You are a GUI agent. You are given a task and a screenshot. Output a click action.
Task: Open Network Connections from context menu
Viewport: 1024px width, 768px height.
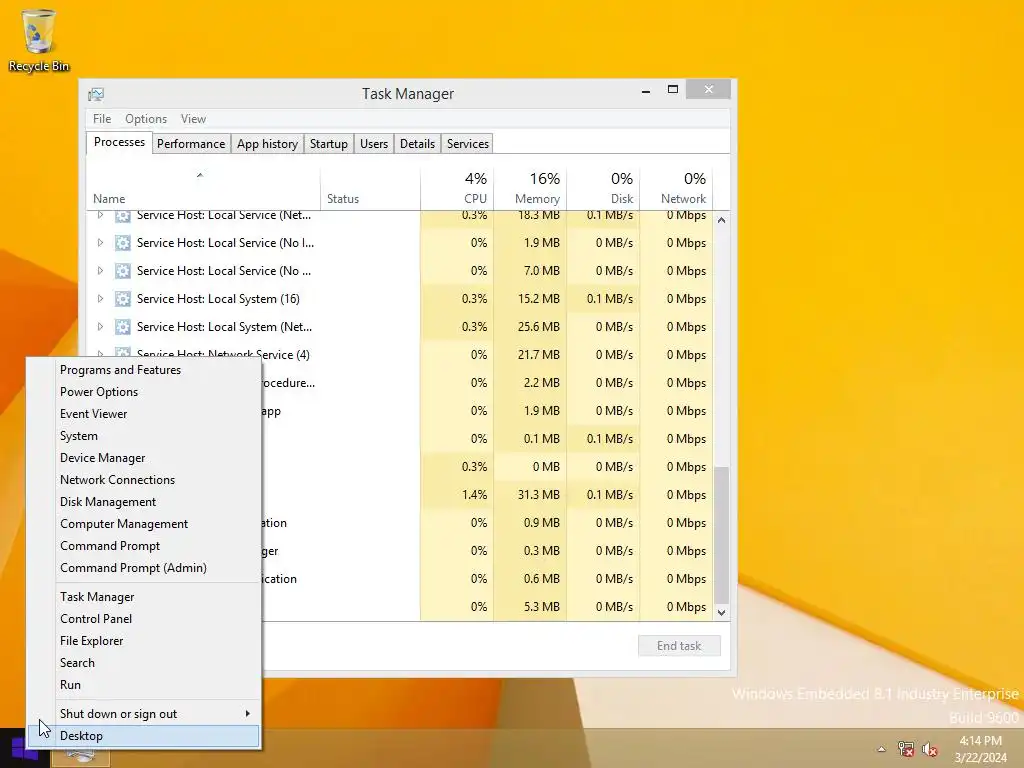pos(144,480)
